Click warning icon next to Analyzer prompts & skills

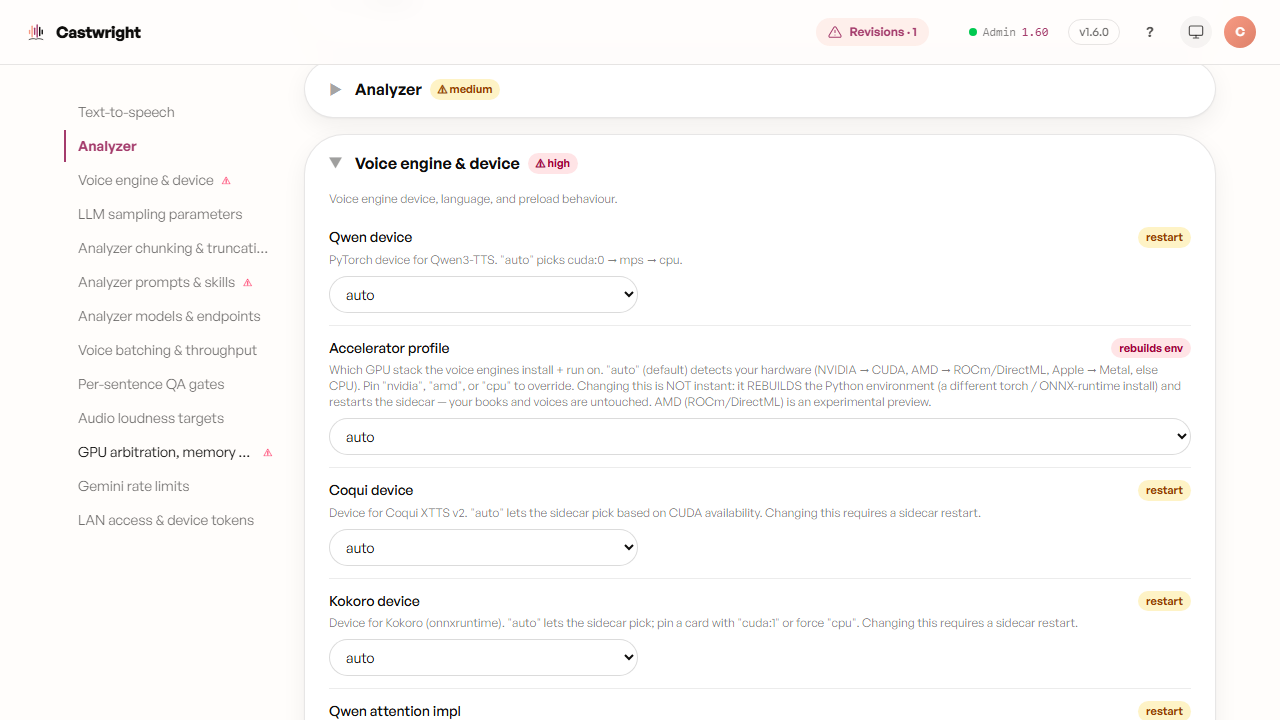pos(248,283)
